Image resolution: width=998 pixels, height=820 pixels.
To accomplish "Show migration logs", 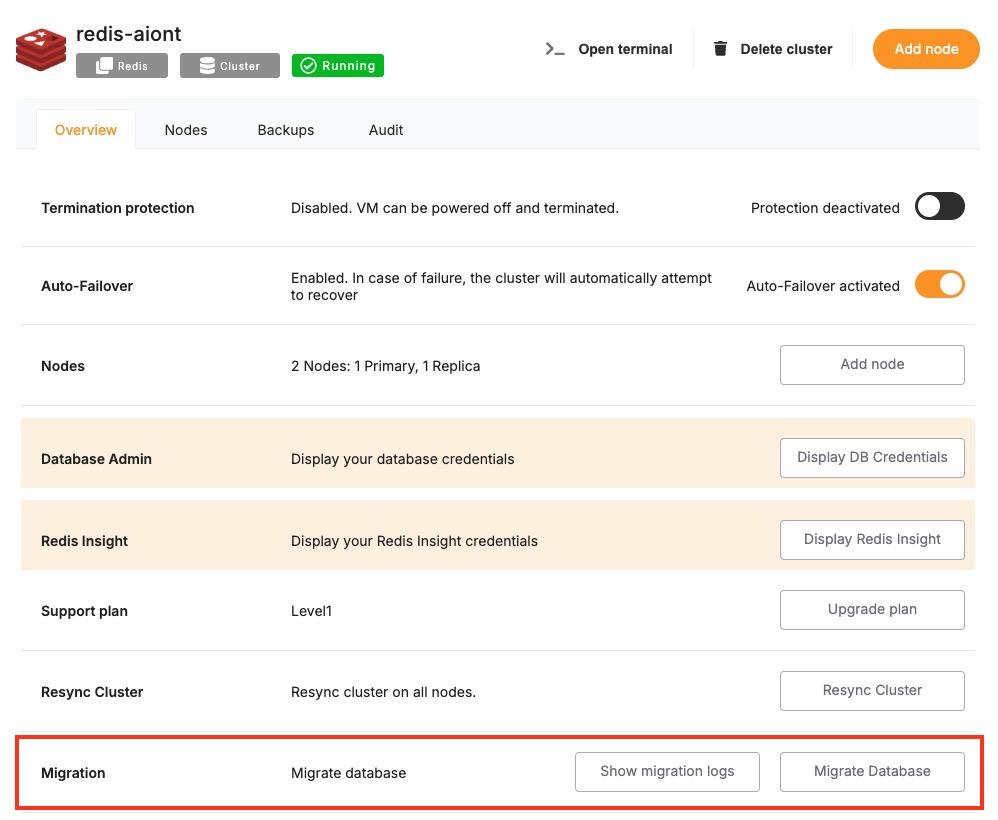I will click(667, 771).
